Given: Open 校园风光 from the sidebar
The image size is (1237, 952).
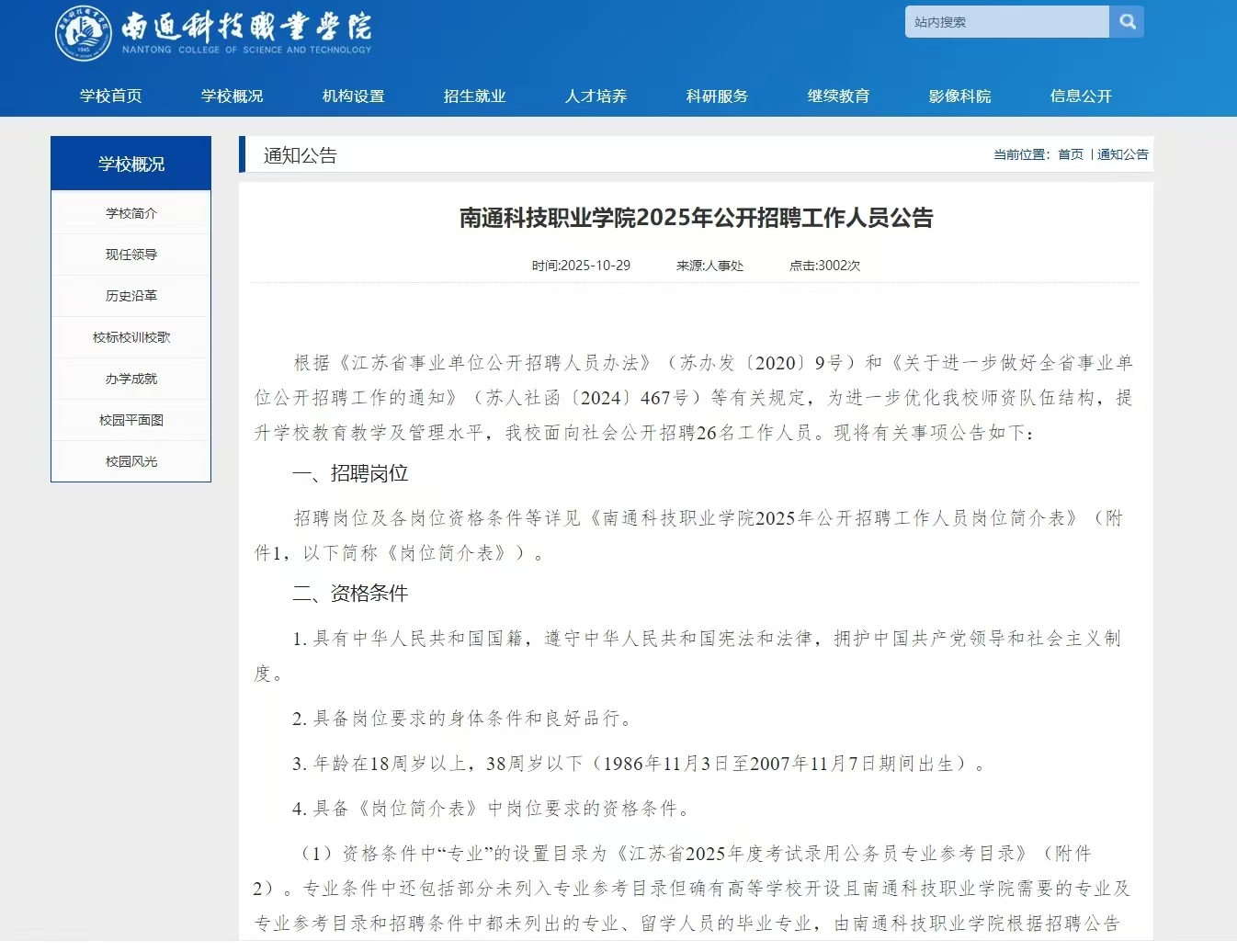Looking at the screenshot, I should [x=131, y=461].
